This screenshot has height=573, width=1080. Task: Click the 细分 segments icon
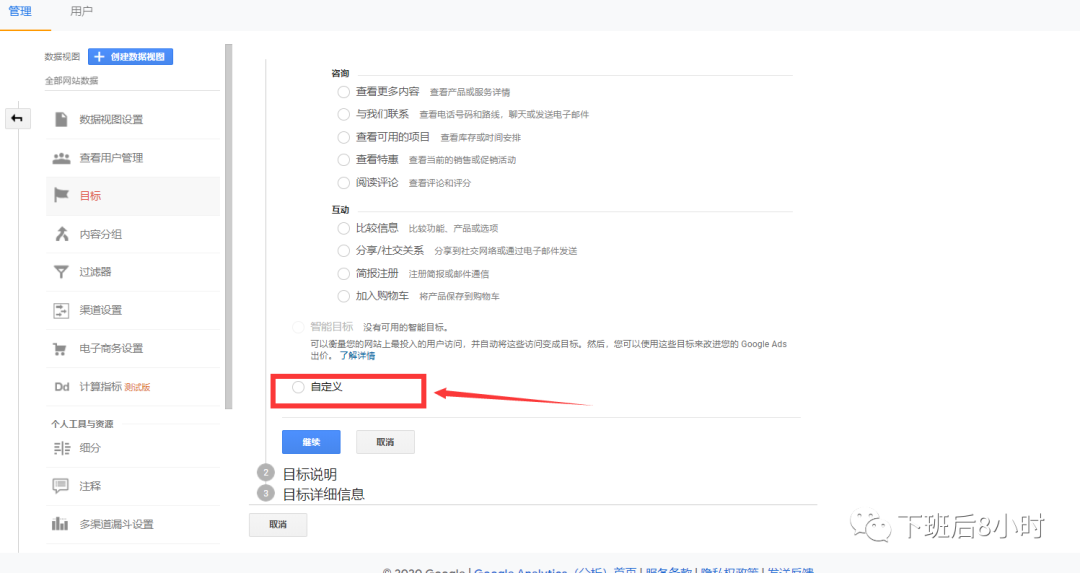tap(61, 448)
